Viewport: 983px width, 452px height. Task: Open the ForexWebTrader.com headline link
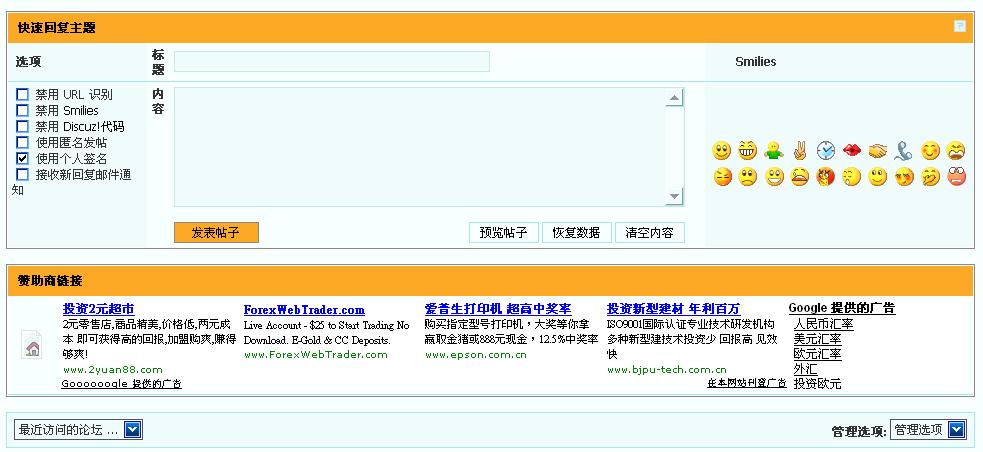coord(304,310)
